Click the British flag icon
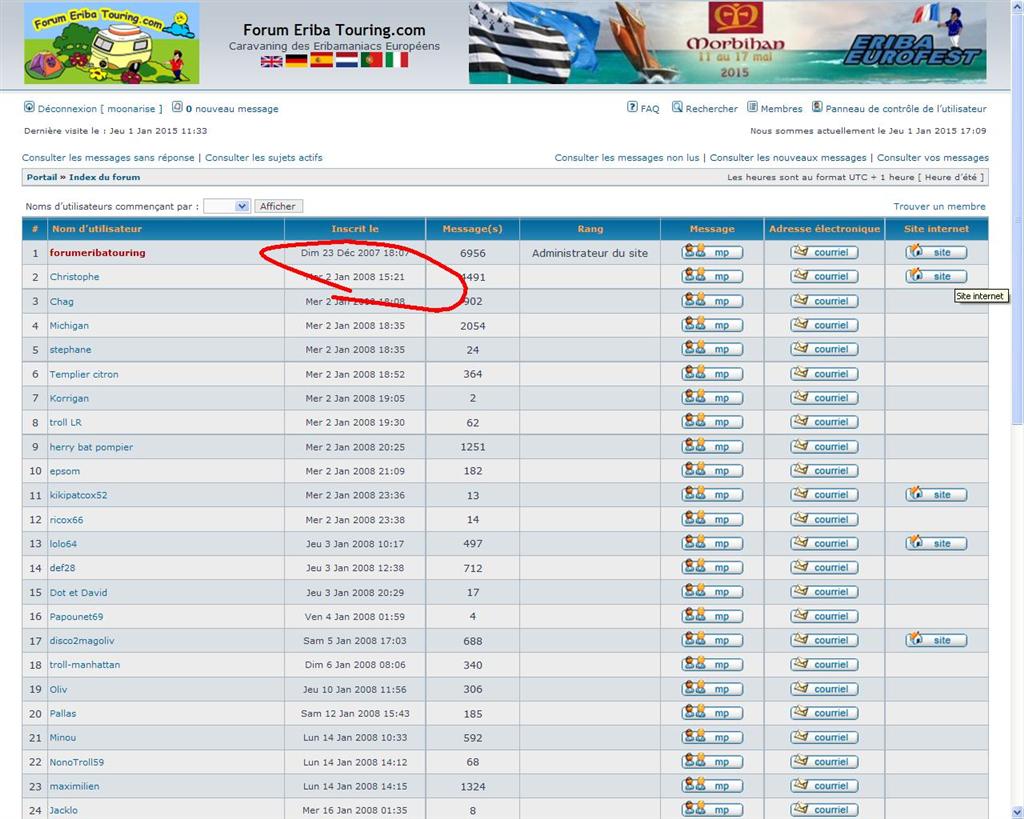Screen dimensions: 1024x819 coord(271,61)
